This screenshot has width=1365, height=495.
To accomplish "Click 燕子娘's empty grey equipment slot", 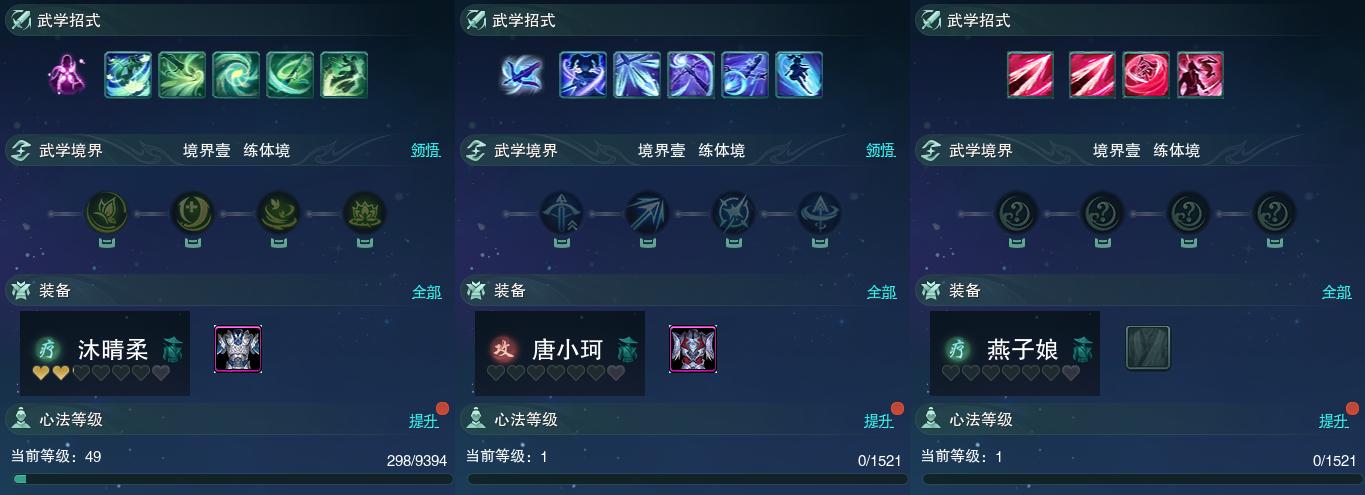I will 1148,348.
